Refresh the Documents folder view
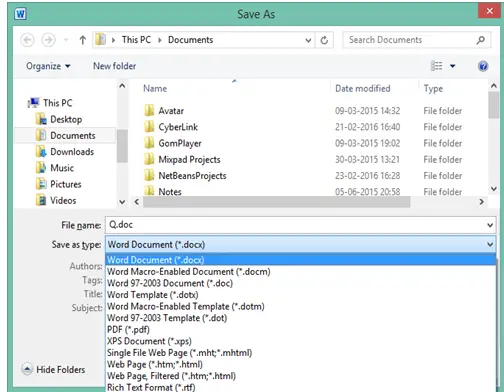Image resolution: width=504 pixels, height=392 pixels. tap(324, 40)
